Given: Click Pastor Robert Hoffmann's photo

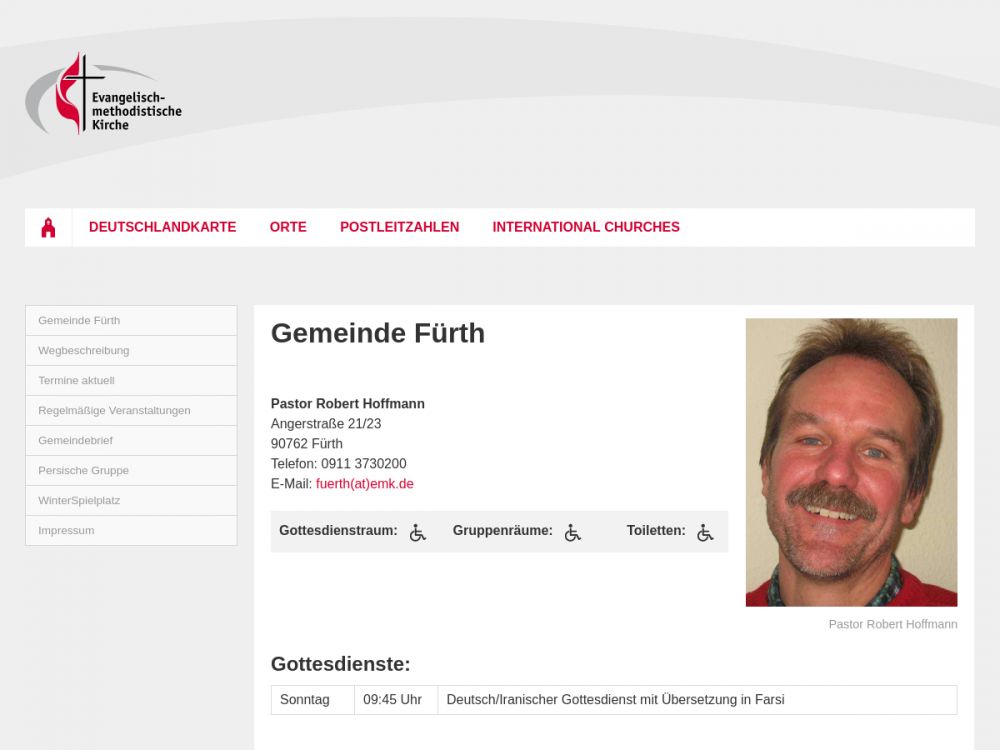Looking at the screenshot, I should click(x=851, y=462).
